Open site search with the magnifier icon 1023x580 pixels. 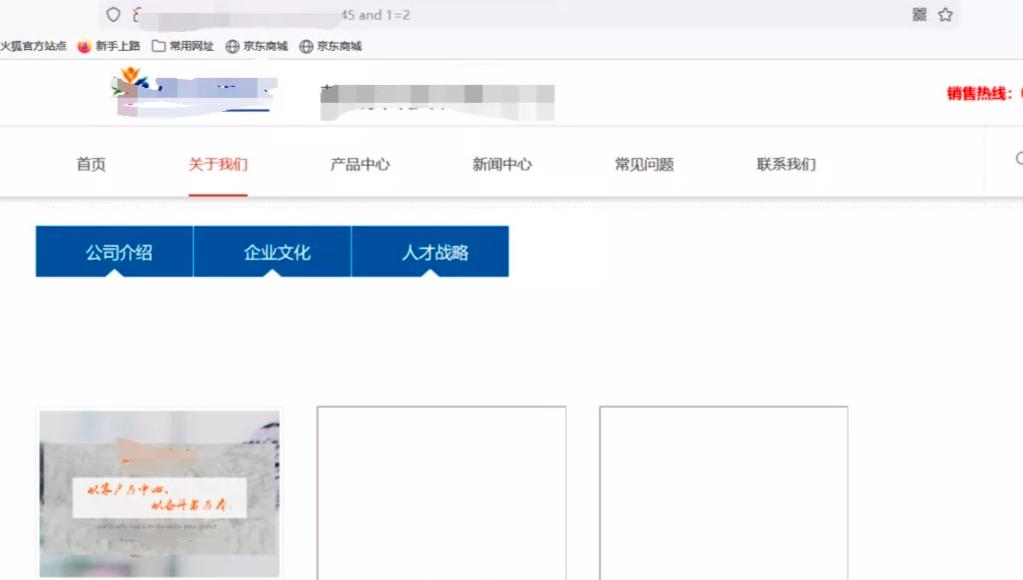pyautogui.click(x=1018, y=158)
